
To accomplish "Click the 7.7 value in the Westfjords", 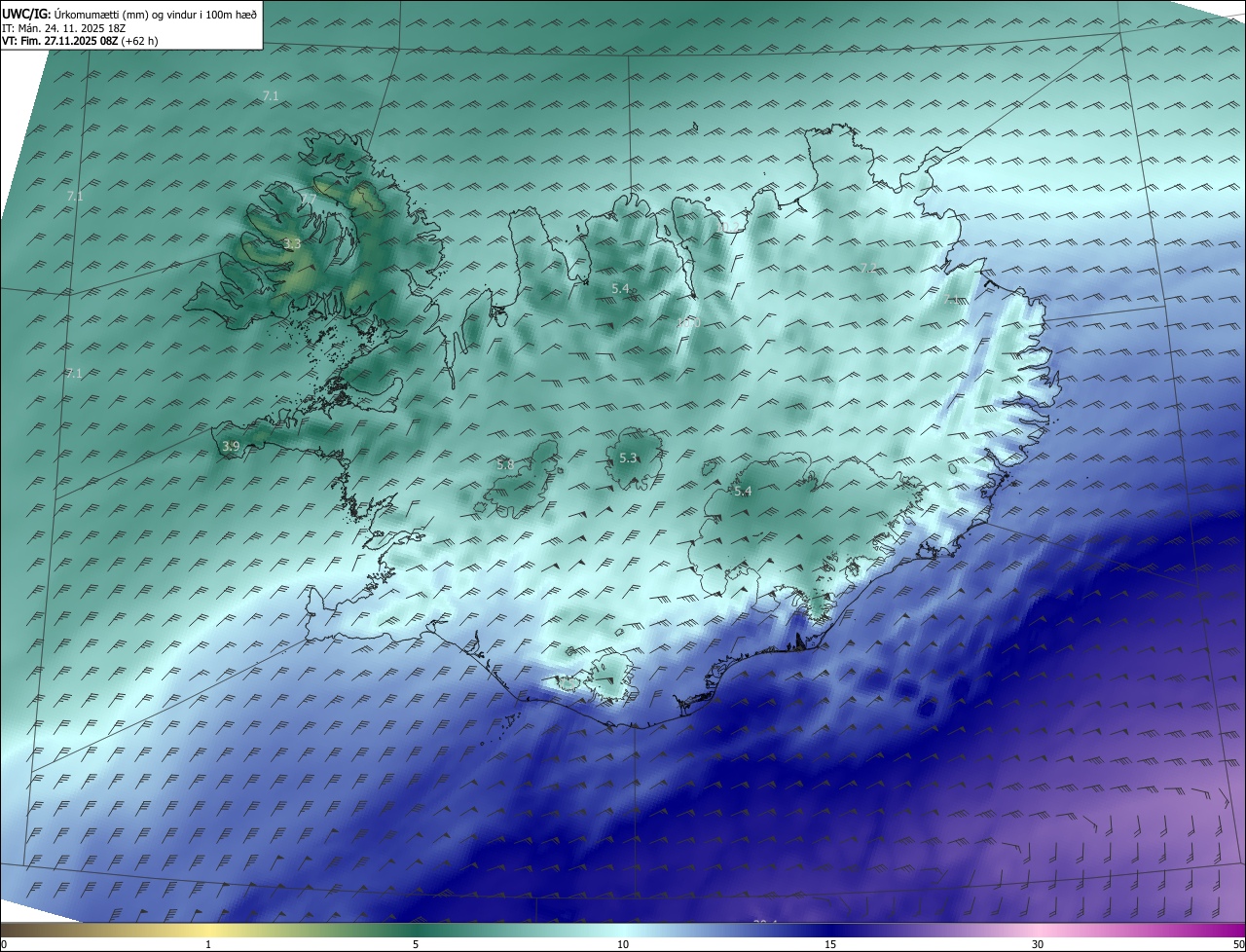I will click(308, 199).
